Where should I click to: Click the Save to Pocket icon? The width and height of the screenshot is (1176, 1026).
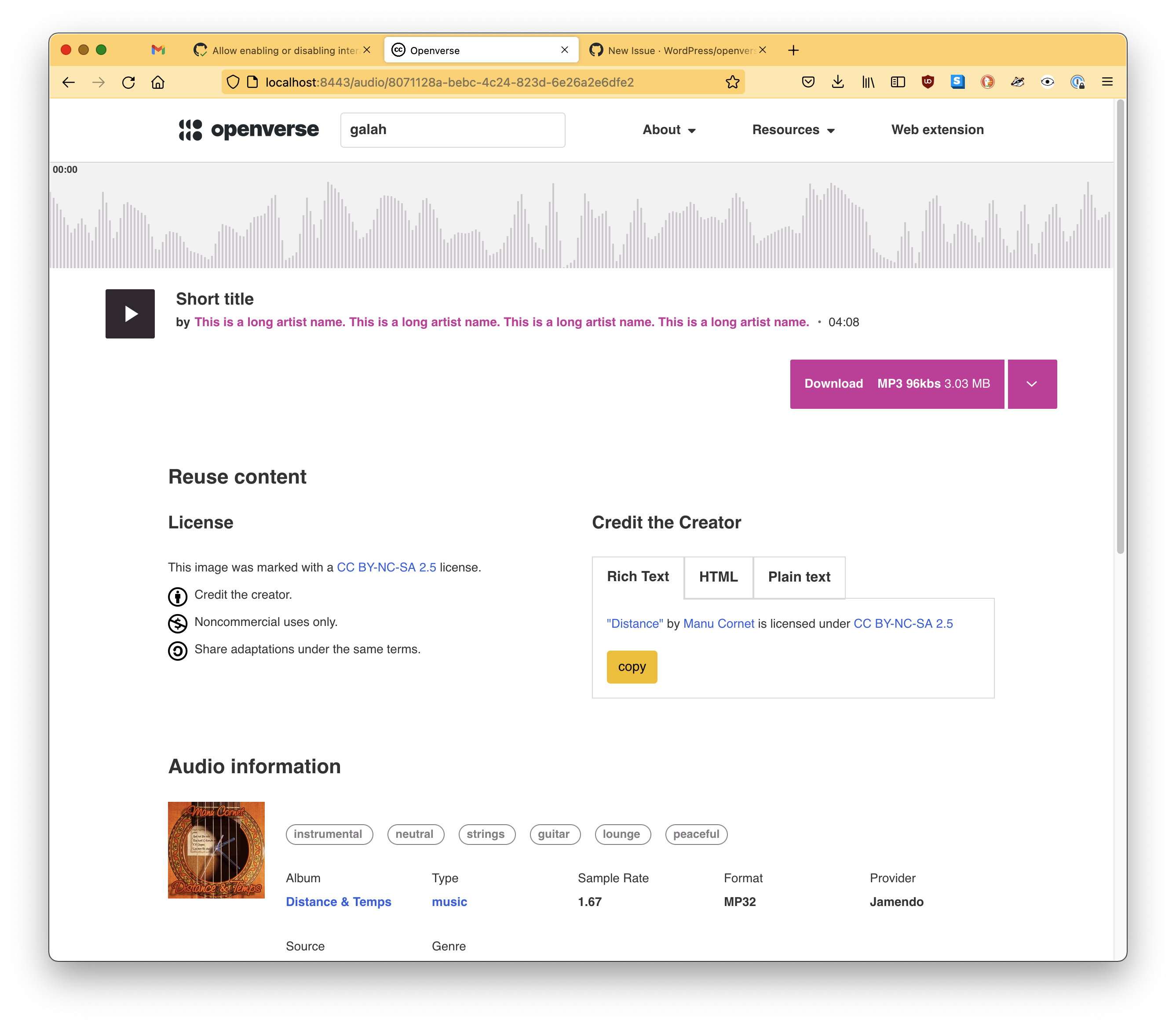(808, 82)
